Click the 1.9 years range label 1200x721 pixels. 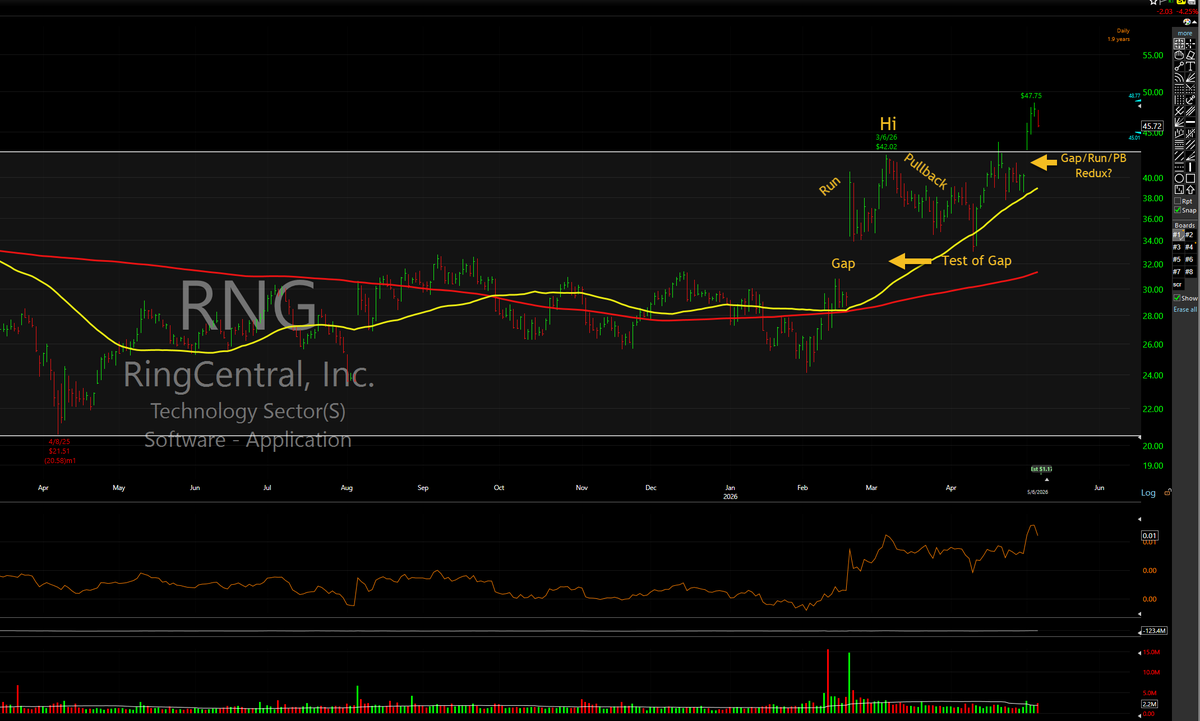[x=1119, y=39]
